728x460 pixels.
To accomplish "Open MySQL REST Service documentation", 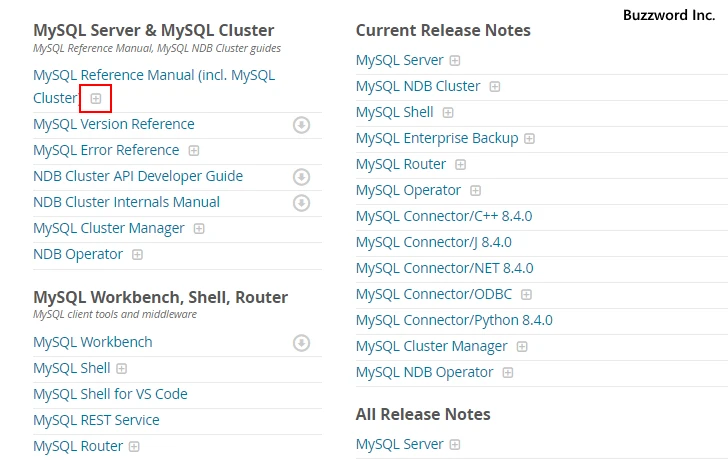I will point(96,420).
